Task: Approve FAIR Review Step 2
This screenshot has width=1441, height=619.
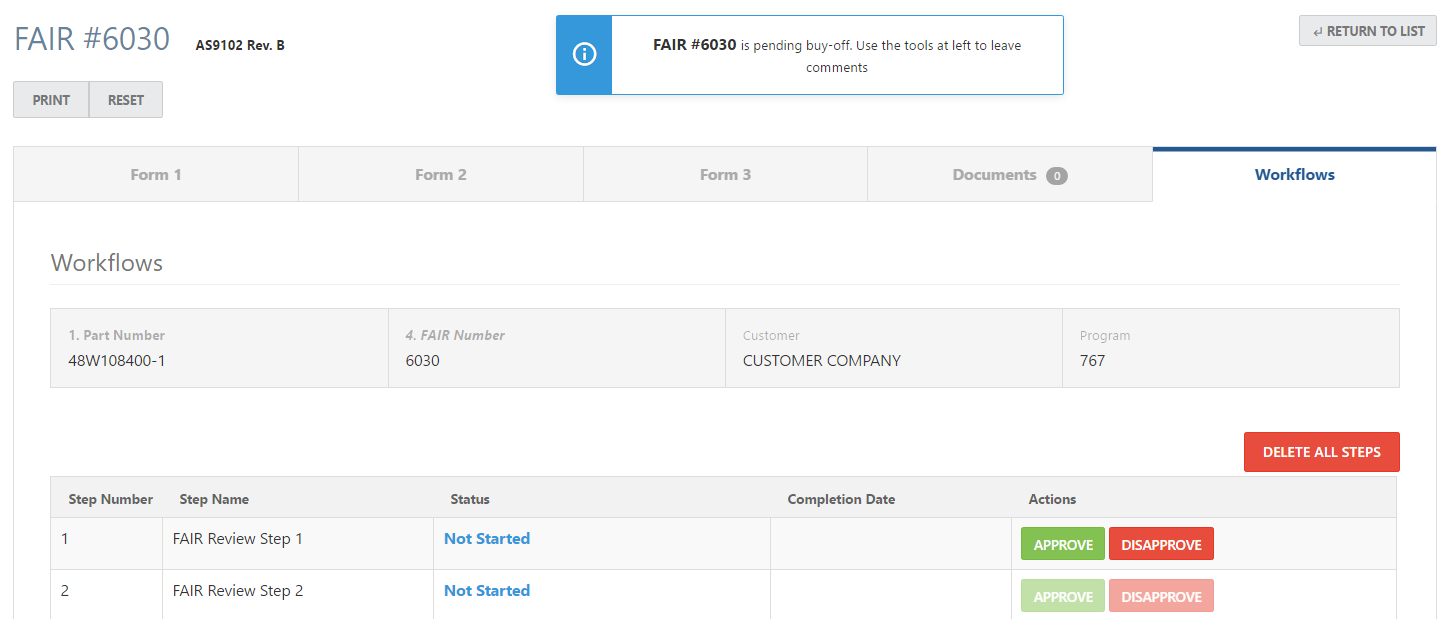Action: (1063, 597)
